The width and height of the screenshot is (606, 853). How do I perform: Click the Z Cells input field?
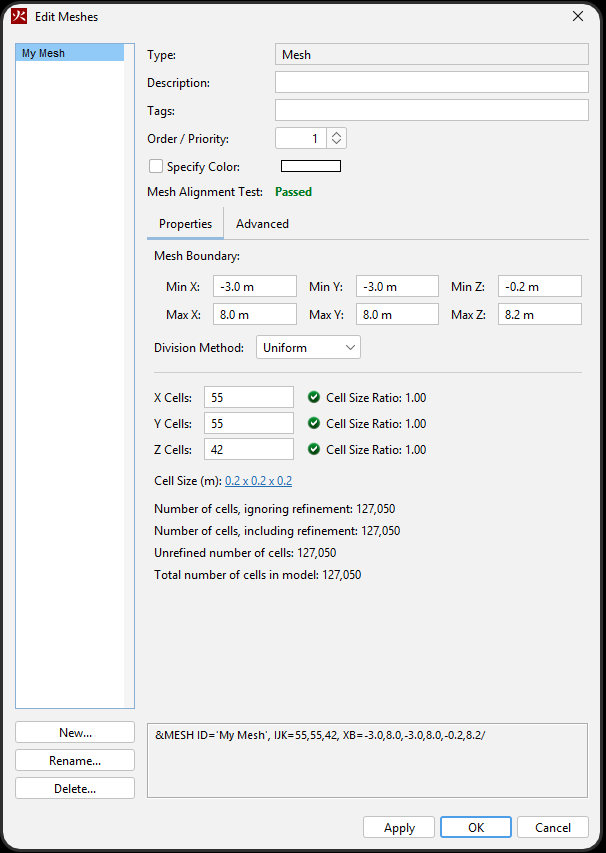pyautogui.click(x=249, y=449)
